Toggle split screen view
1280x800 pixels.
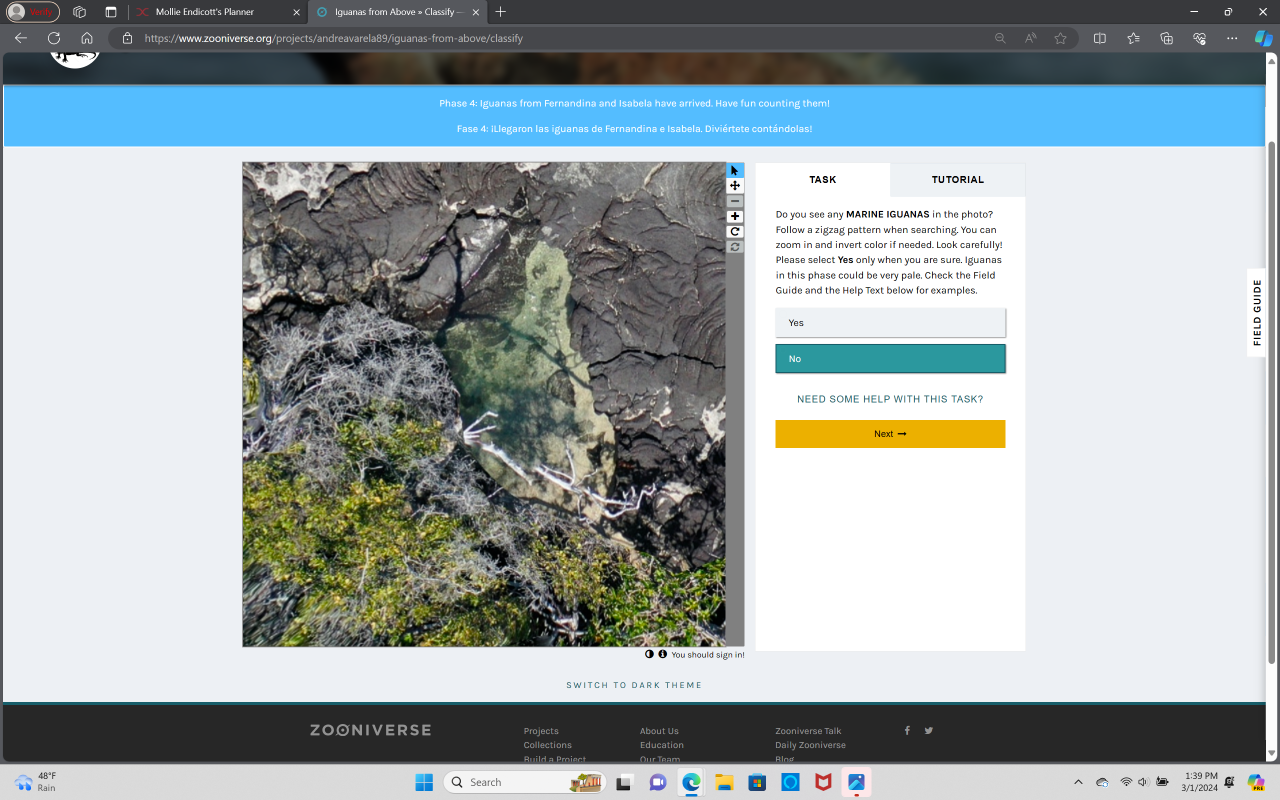1100,38
